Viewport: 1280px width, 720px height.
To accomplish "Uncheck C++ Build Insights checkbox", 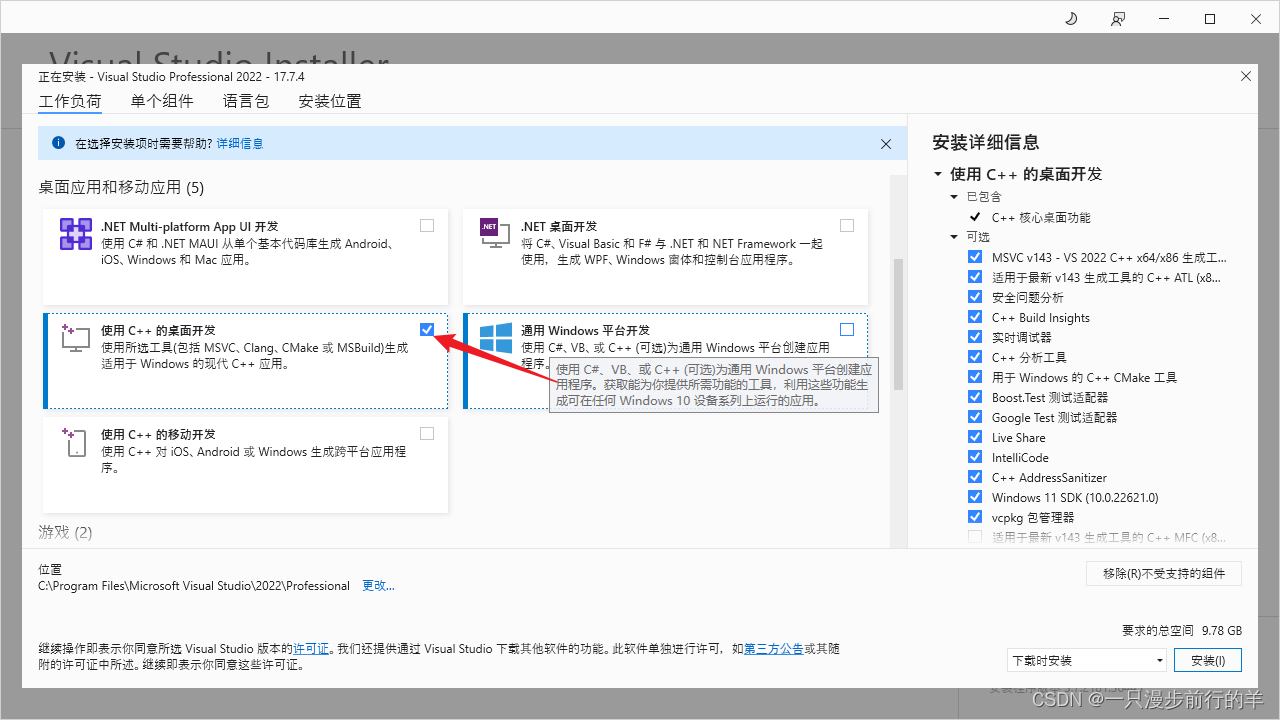I will [975, 317].
